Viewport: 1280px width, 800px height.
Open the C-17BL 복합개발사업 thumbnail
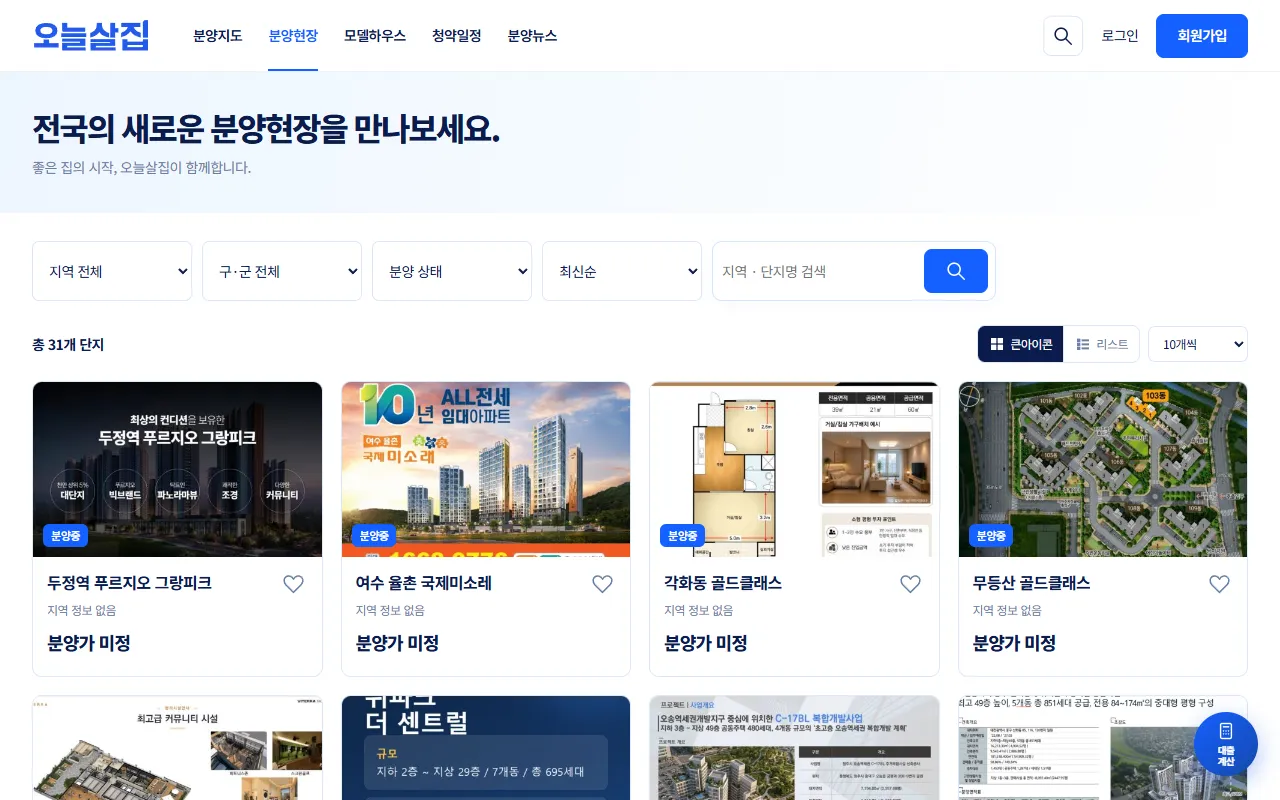[x=794, y=748]
